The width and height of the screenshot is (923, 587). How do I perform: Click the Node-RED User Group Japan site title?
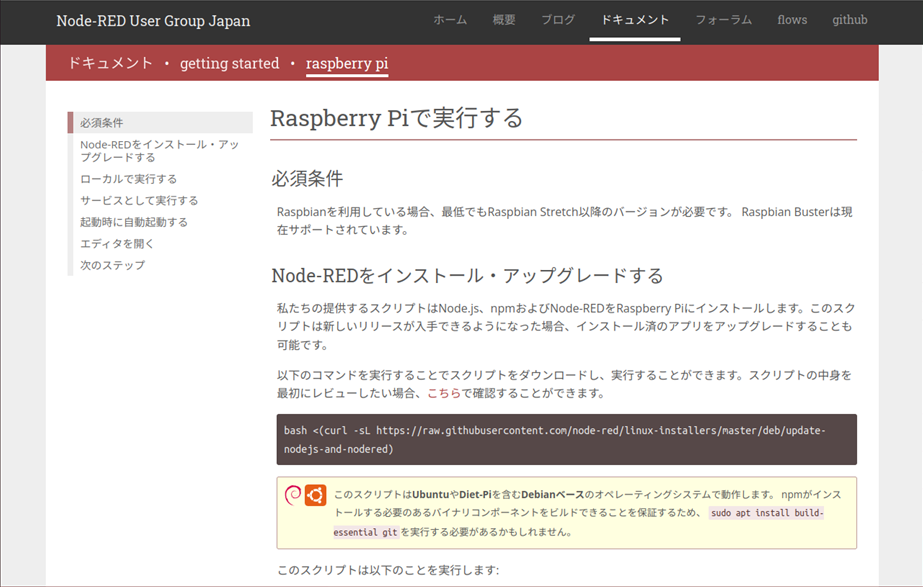(153, 21)
